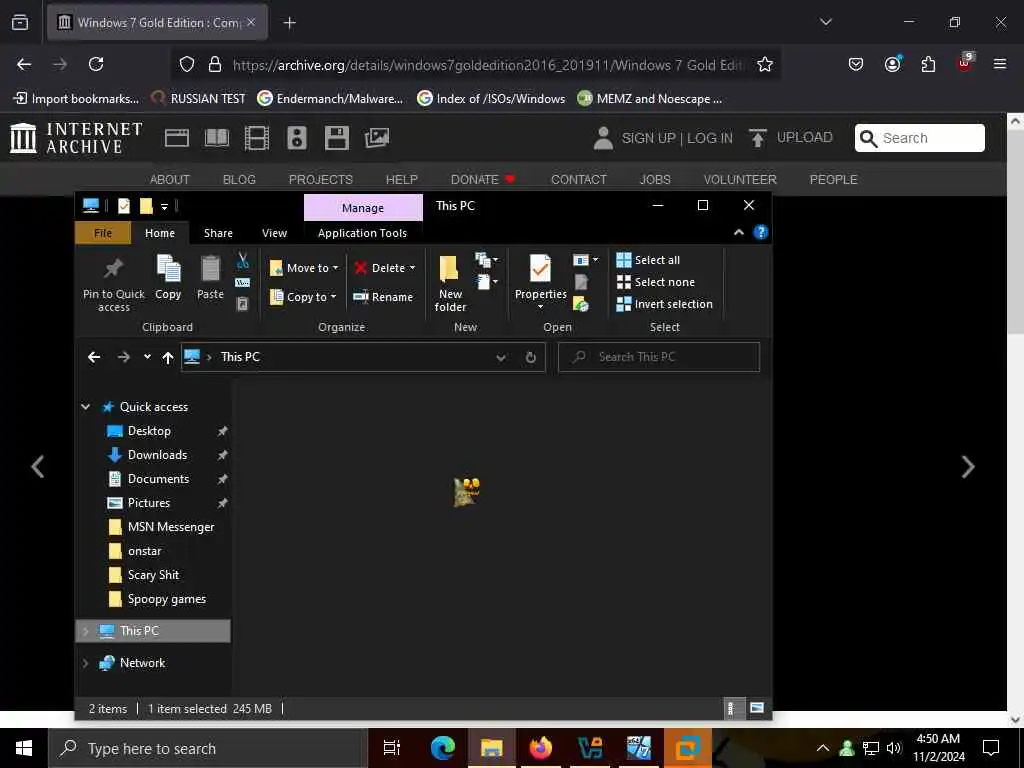Reload the page in Firefox
Screen dimensions: 1024x768
96,64
